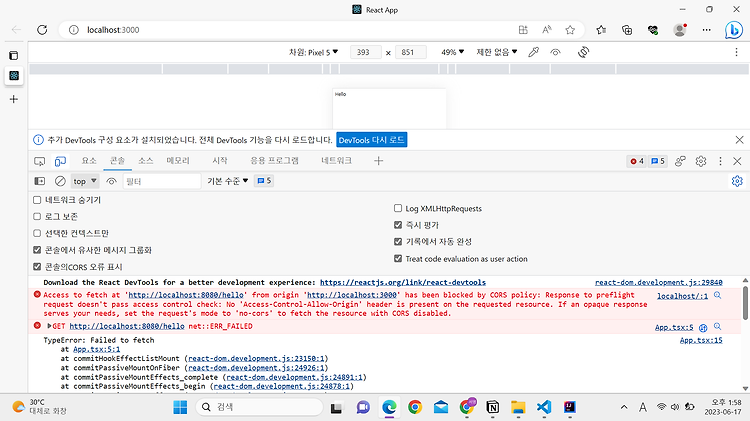Viewport: 750px width, 421px height.
Task: Toggle device emulation in DevTools
Action: pyautogui.click(x=60, y=161)
